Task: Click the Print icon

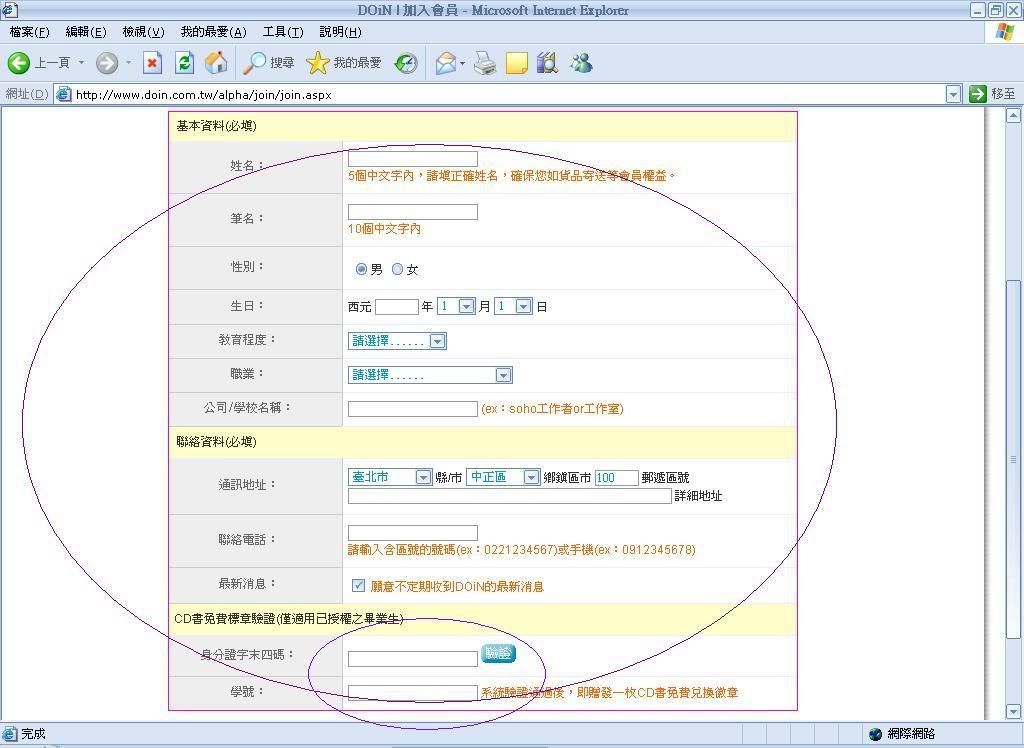Action: [x=485, y=63]
